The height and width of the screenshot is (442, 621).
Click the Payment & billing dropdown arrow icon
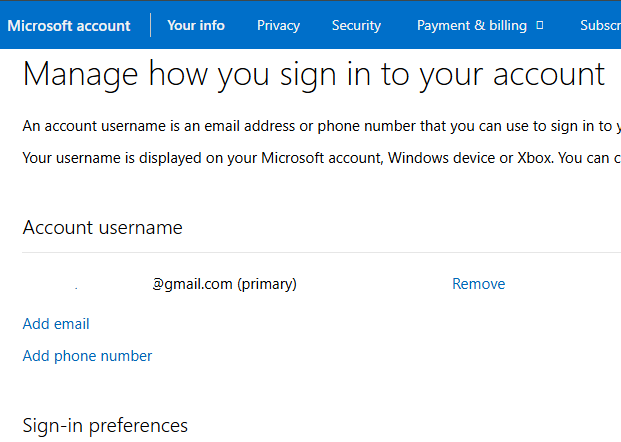[539, 25]
